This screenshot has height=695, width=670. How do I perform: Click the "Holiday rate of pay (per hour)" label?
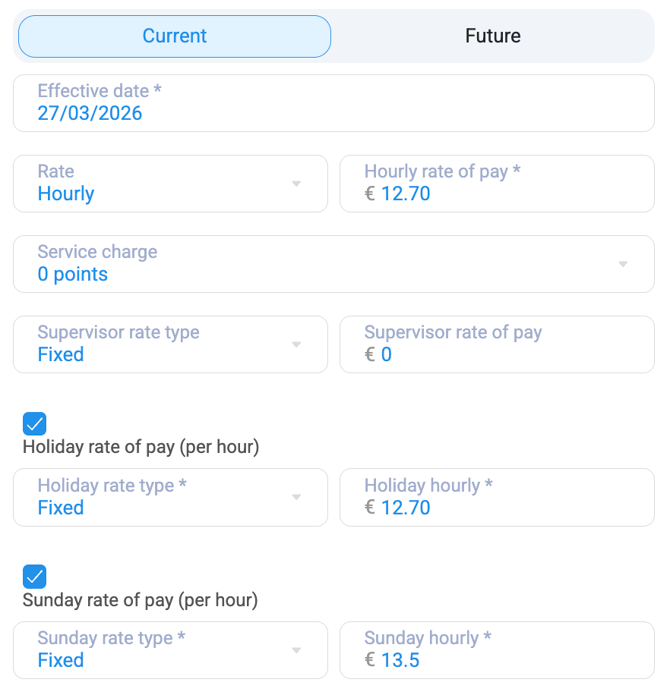pyautogui.click(x=141, y=447)
